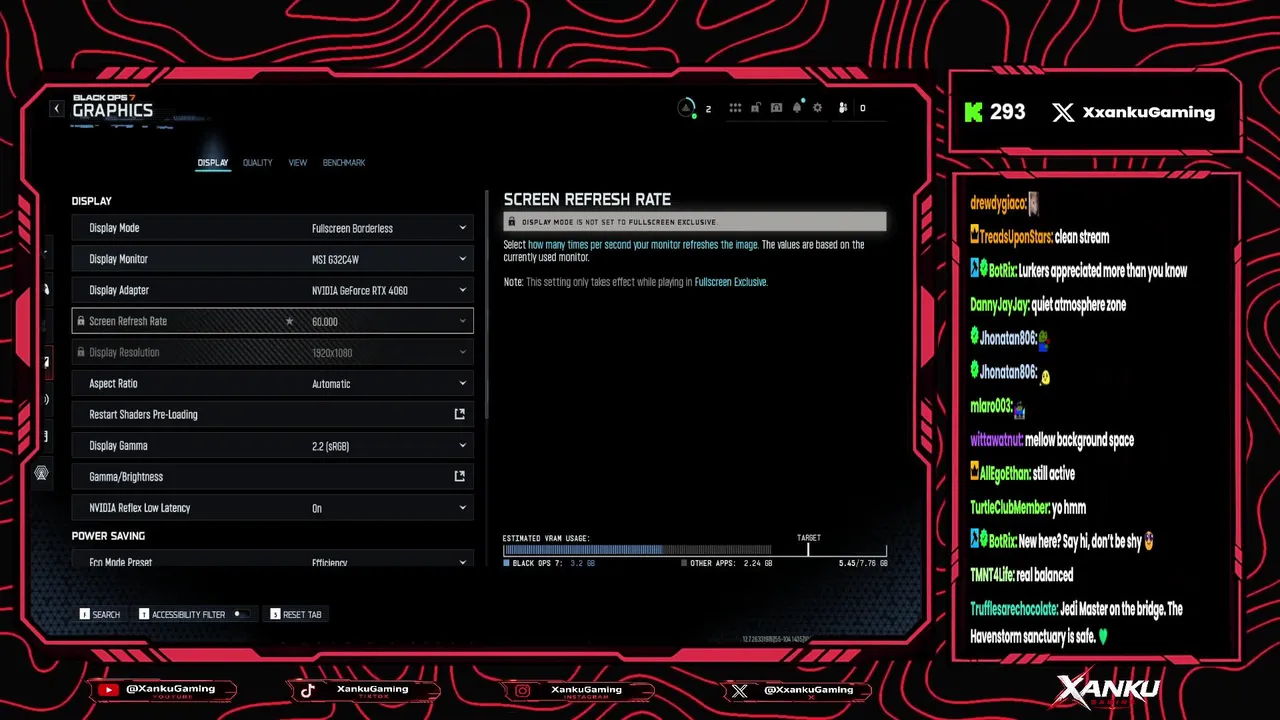Click chat message from Trufflesarechocolate
This screenshot has height=720, width=1280.
tap(1077, 622)
